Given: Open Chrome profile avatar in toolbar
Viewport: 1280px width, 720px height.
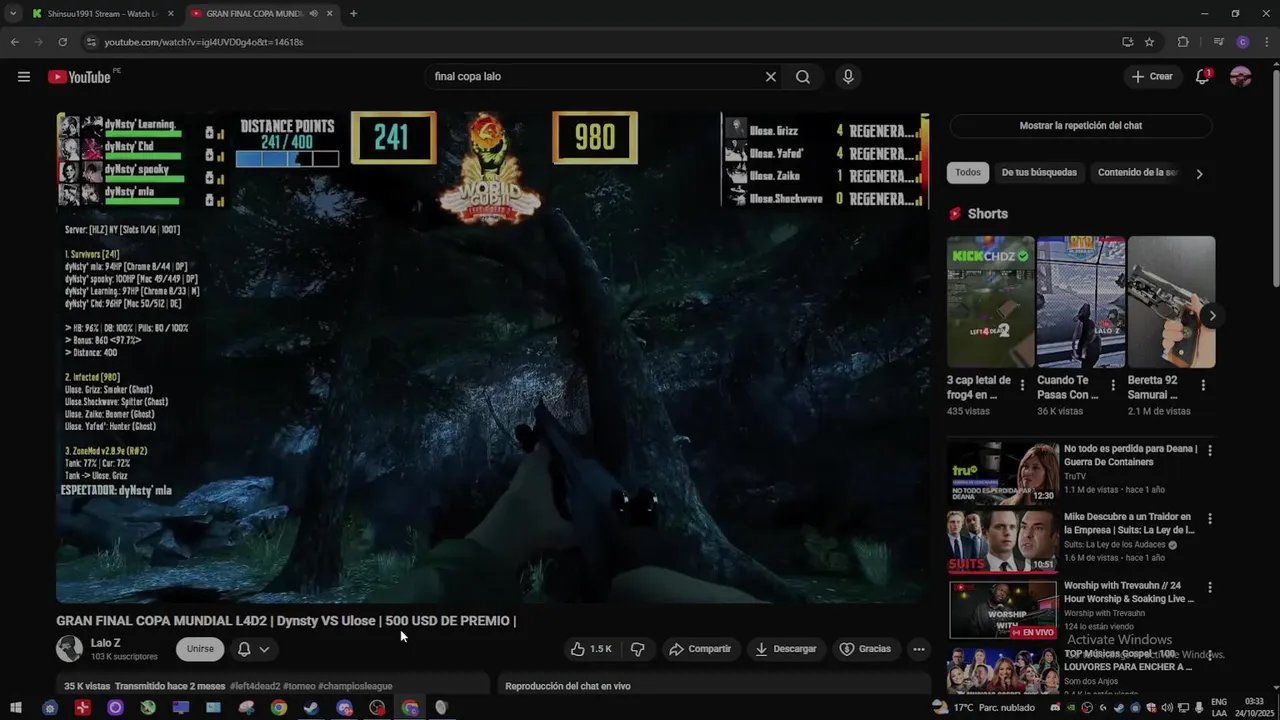Looking at the screenshot, I should coord(1243,42).
